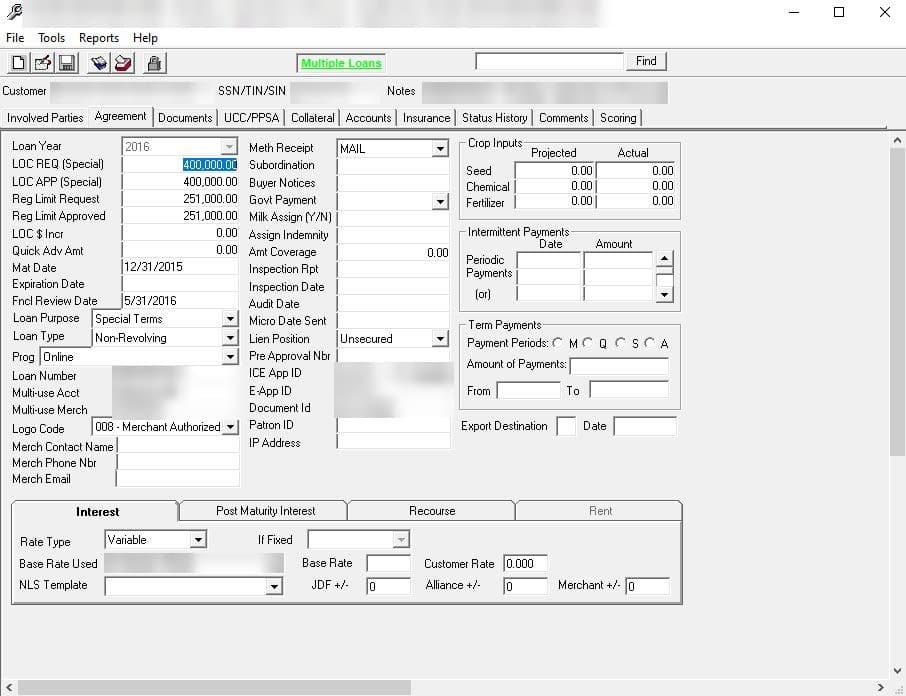Click the Seed Projected amount field
Screen dimensions: 906x696
[555, 170]
